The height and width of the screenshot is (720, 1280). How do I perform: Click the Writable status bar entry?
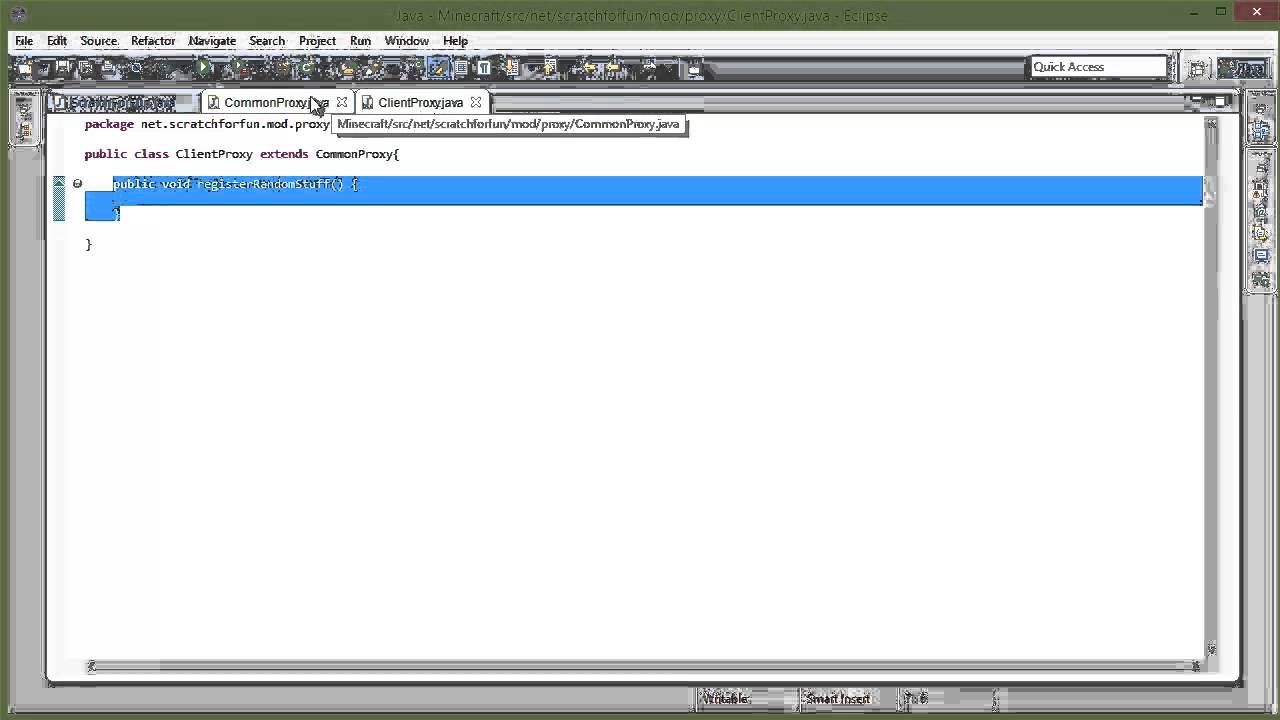pos(725,698)
